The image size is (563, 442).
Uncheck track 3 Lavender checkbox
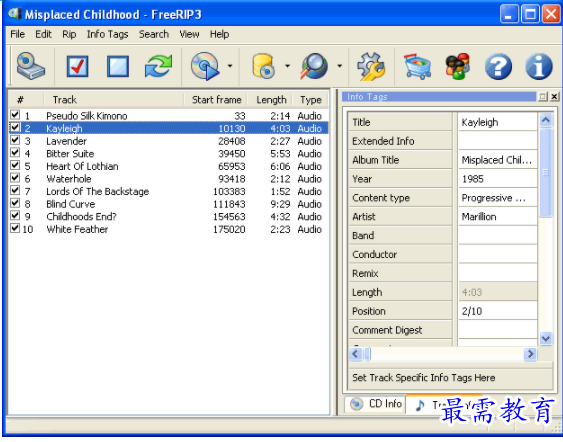[x=15, y=140]
